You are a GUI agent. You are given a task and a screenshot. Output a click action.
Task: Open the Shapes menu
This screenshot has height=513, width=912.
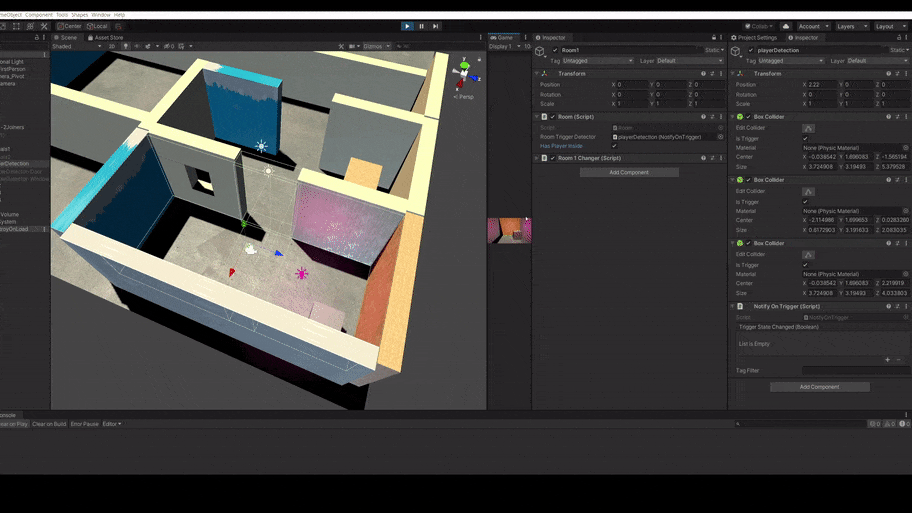pyautogui.click(x=80, y=15)
